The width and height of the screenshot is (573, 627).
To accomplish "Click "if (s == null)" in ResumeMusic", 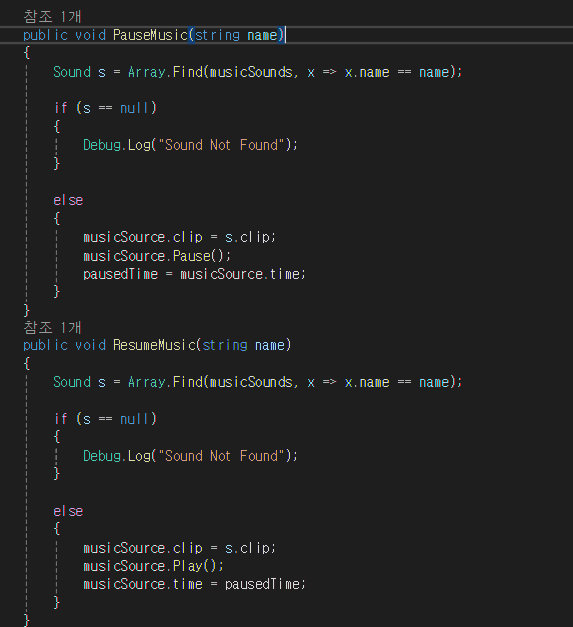I will pos(105,419).
